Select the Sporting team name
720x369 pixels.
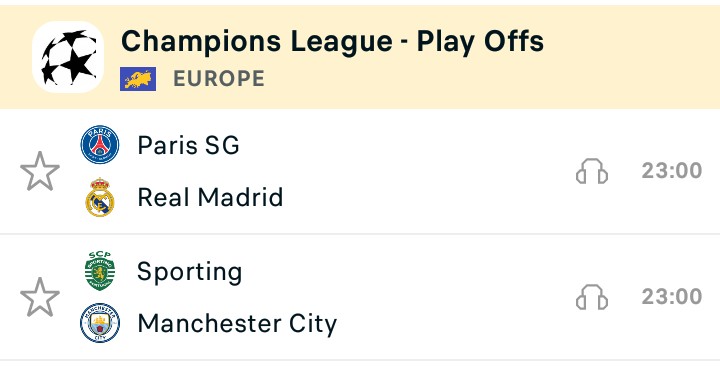pyautogui.click(x=190, y=272)
